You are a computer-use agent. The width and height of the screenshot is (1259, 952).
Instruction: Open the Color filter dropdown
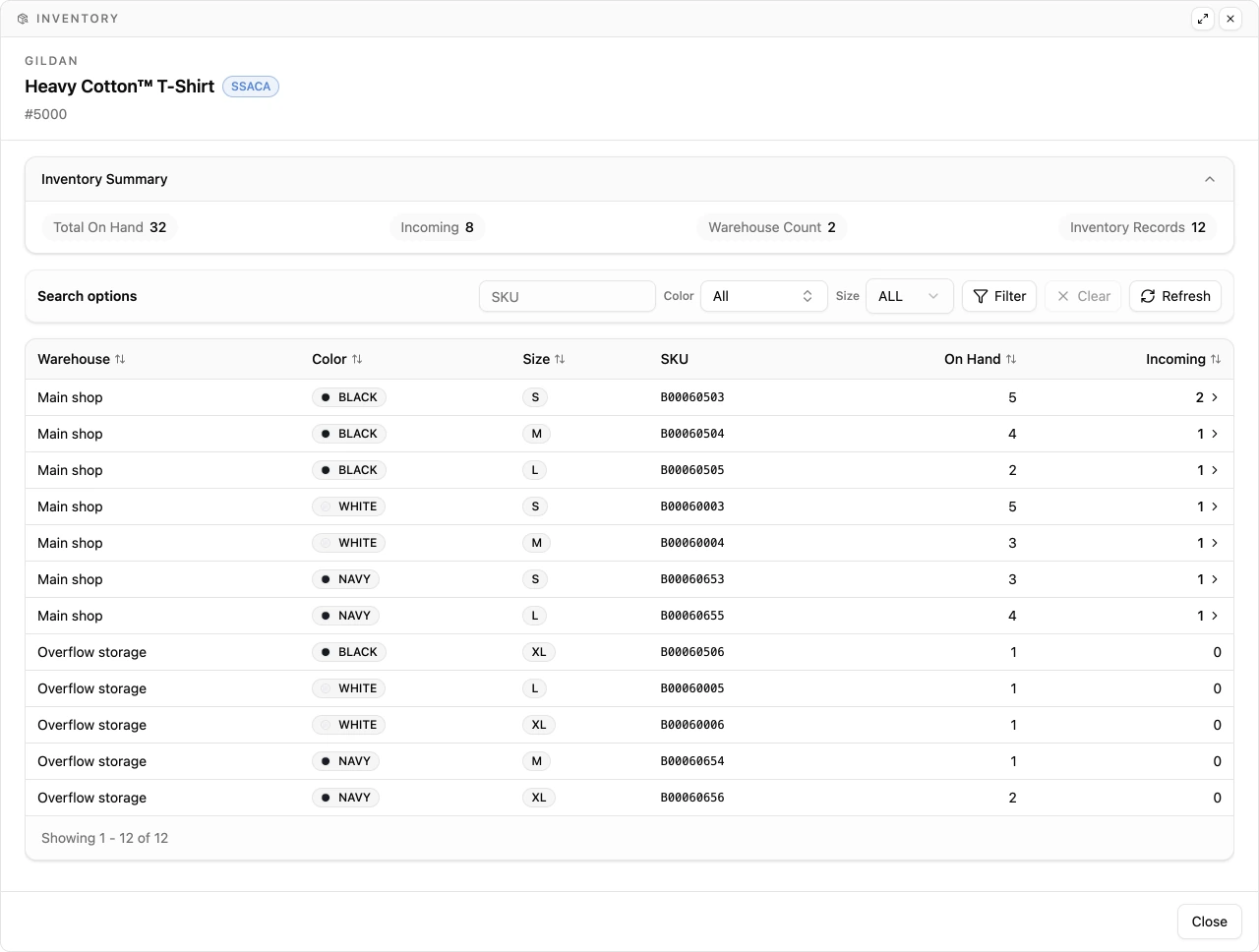764,296
